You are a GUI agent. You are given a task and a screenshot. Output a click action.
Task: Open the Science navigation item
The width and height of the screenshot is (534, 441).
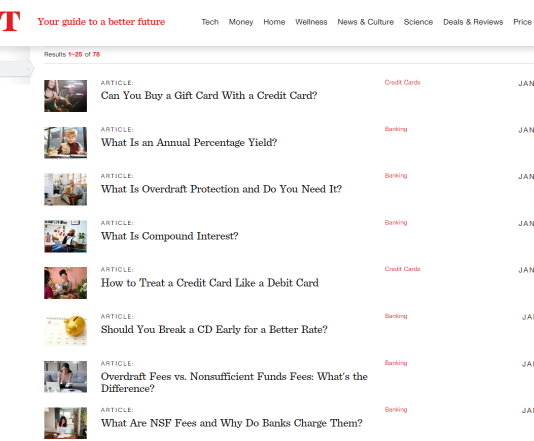click(418, 22)
